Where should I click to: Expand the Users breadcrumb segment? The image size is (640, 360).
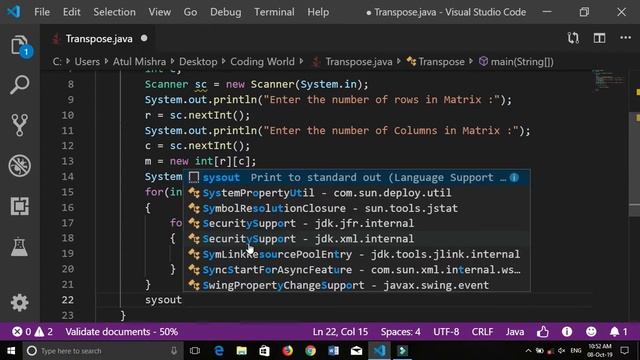[x=87, y=62]
